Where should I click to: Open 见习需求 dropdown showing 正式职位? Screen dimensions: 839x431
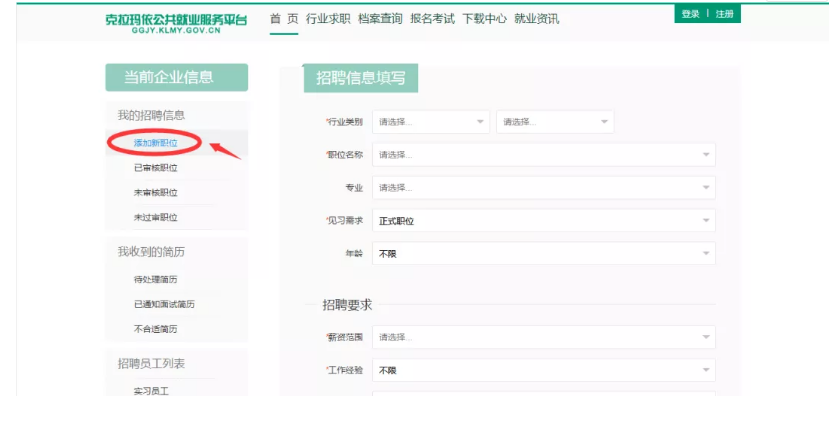click(x=543, y=221)
